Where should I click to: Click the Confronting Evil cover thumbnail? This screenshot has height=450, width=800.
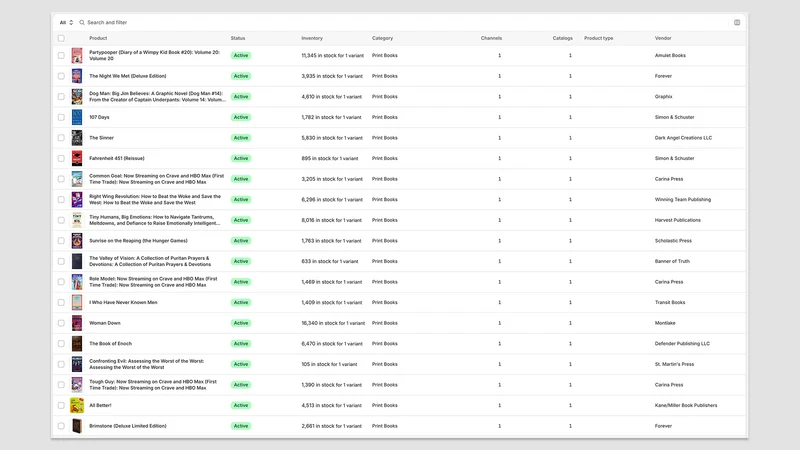point(77,364)
